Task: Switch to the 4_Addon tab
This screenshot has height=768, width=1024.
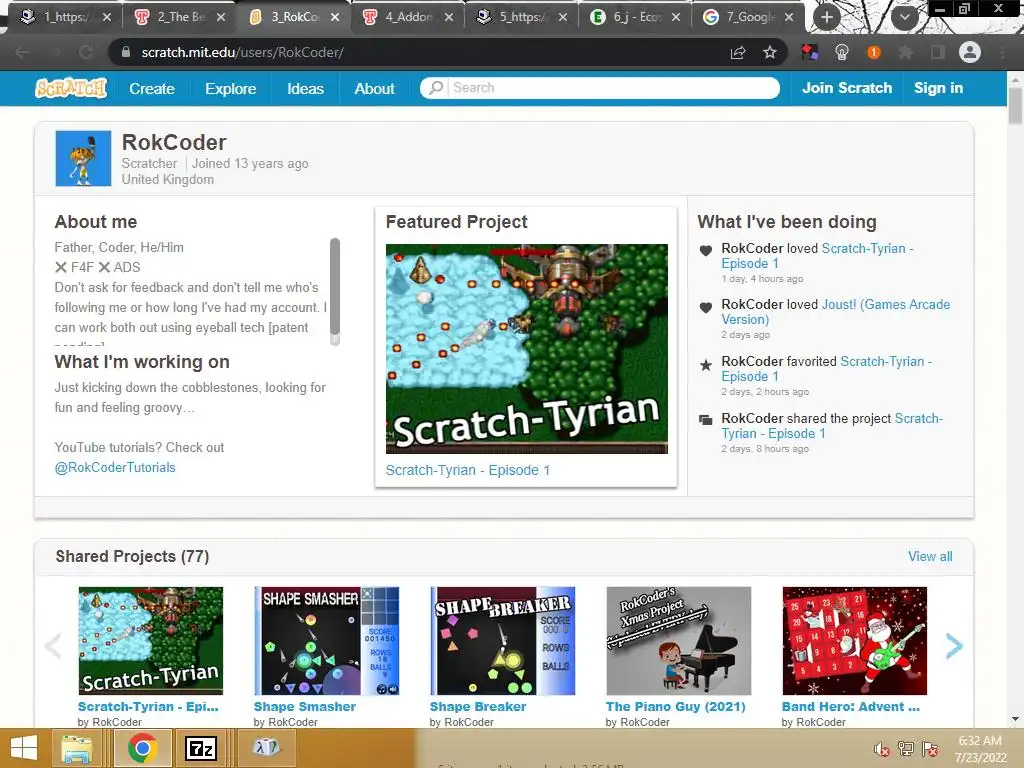Action: [x=407, y=17]
